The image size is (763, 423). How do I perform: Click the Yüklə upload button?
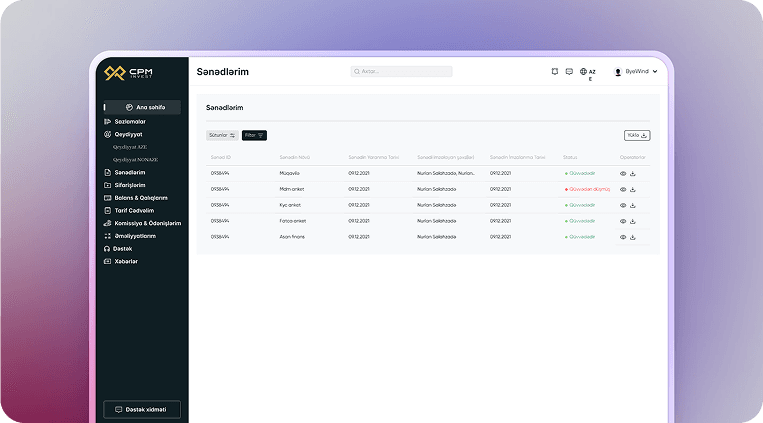(636, 135)
